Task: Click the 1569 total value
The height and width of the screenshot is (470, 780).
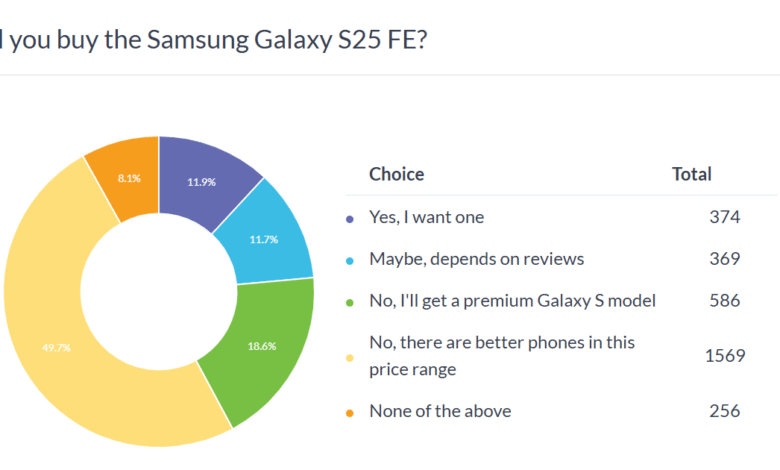Action: pyautogui.click(x=722, y=355)
